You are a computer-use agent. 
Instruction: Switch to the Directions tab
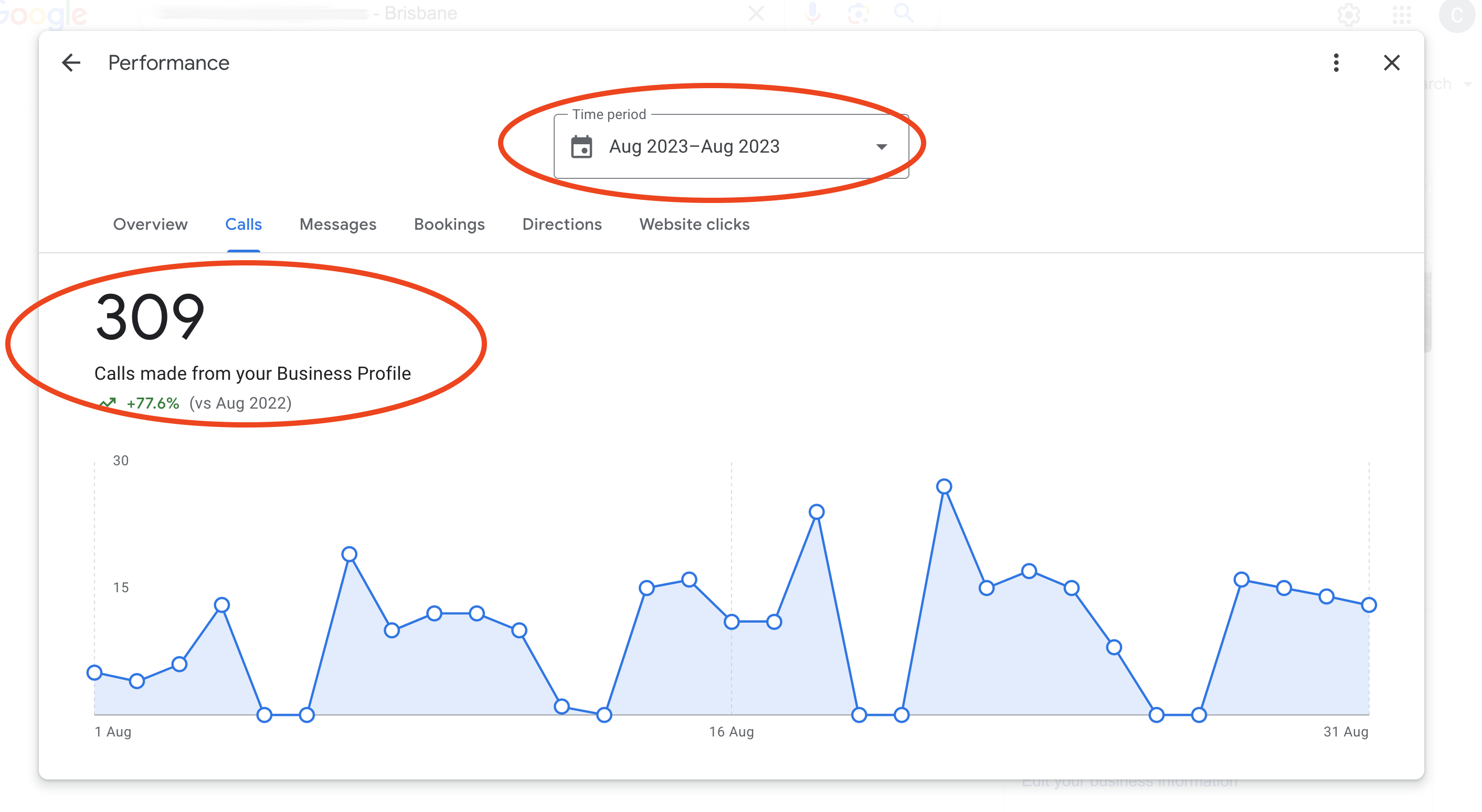562,225
